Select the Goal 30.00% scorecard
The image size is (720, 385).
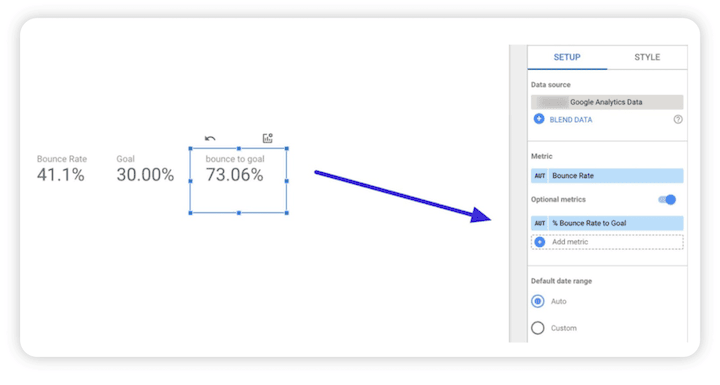(145, 169)
